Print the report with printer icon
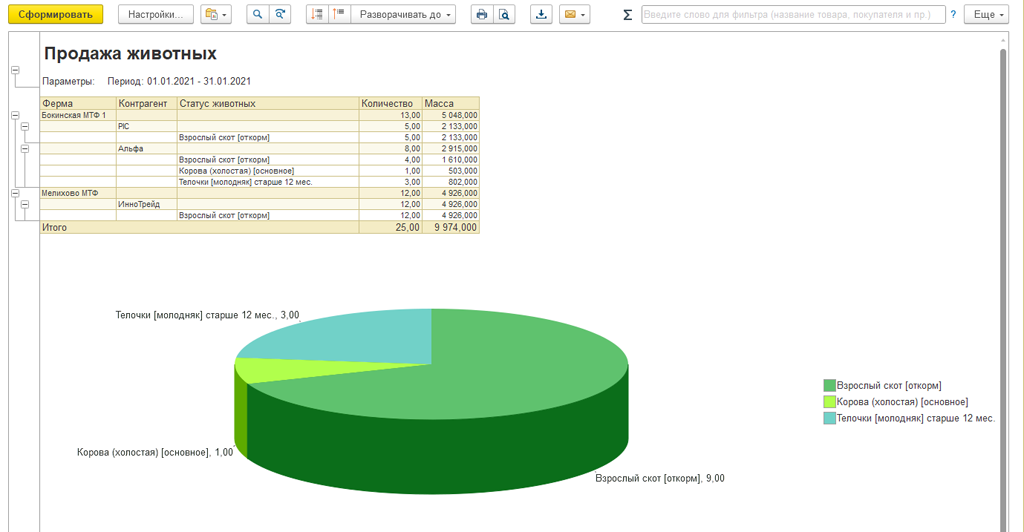Screen dimensions: 1024x532 tap(482, 15)
